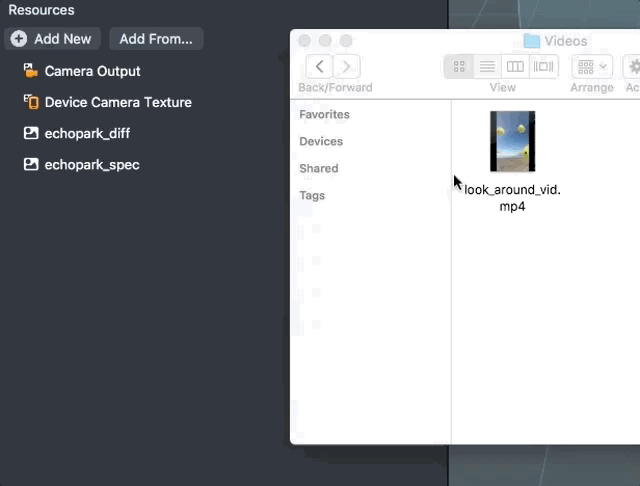Select the echopark_diff resource name
The width and height of the screenshot is (640, 486).
coord(87,133)
